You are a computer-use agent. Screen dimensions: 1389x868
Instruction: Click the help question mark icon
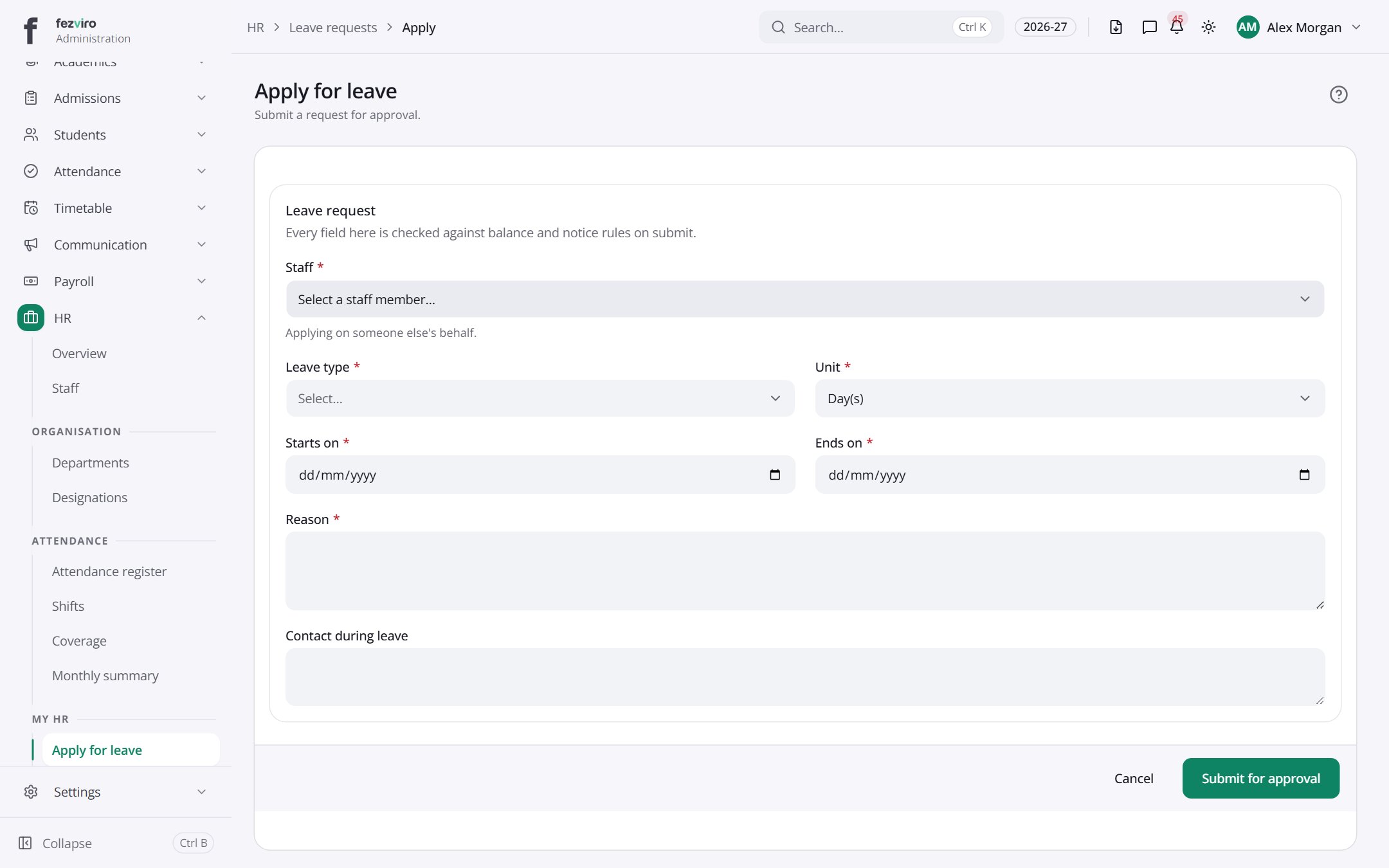coord(1338,95)
